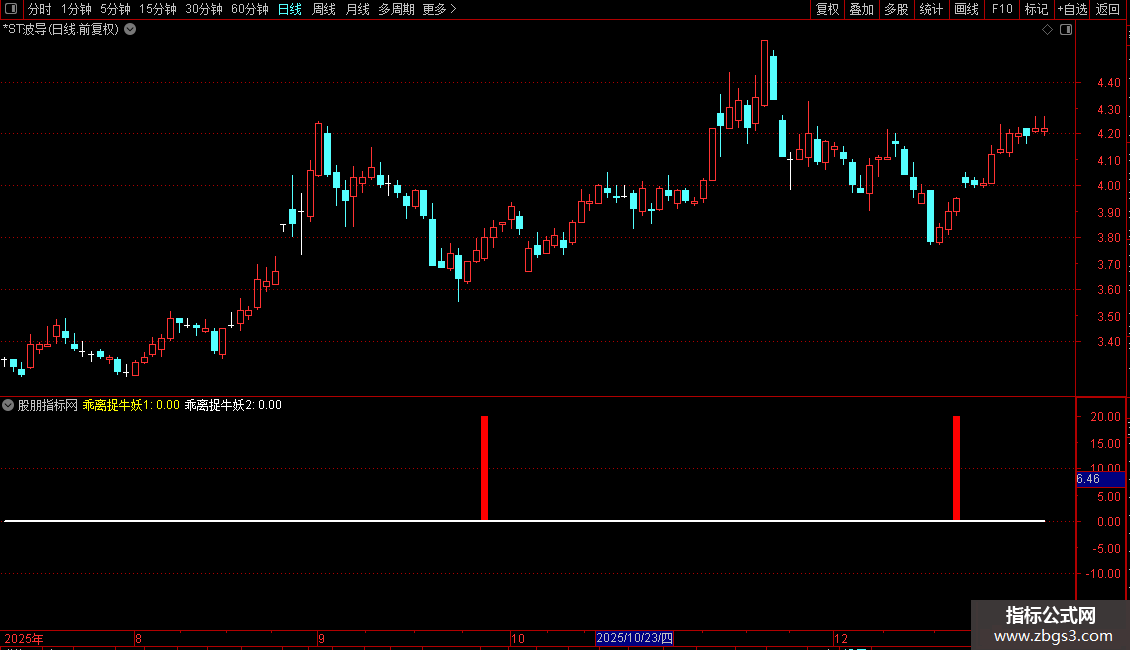The width and height of the screenshot is (1130, 650).
Task: Click the 叠加 overlay button
Action: click(861, 9)
